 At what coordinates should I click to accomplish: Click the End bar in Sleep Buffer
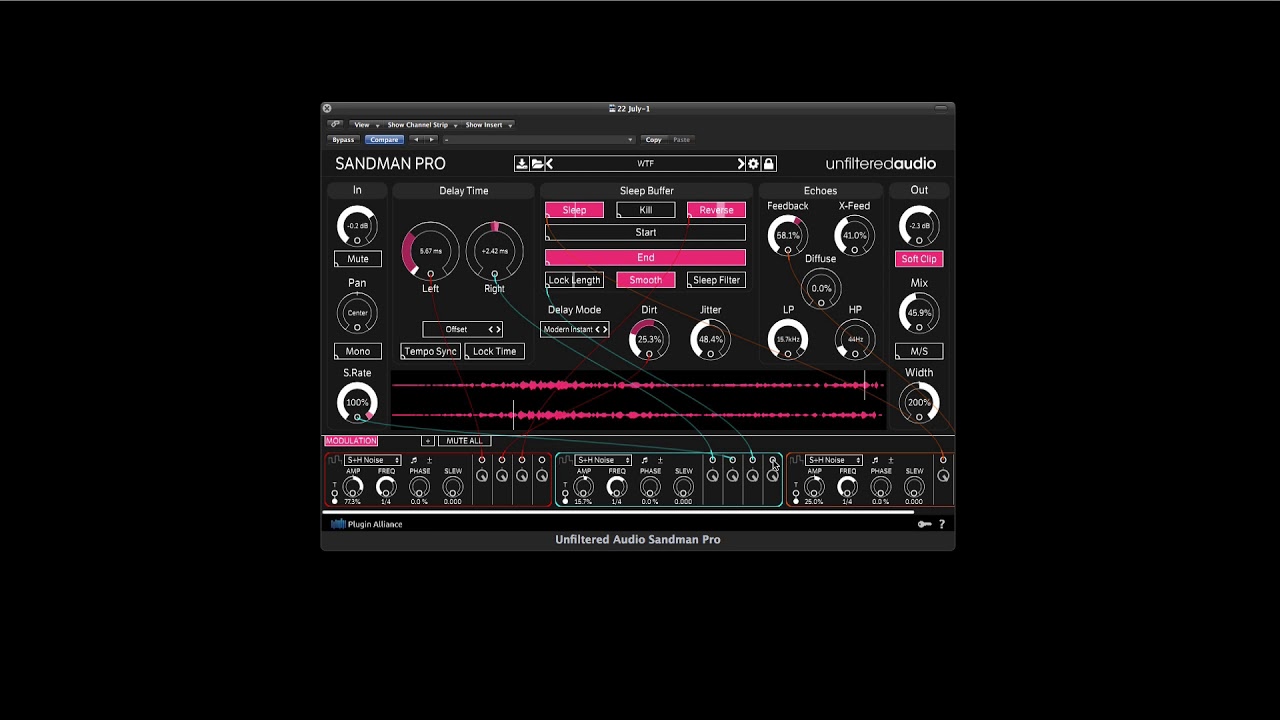click(x=645, y=258)
